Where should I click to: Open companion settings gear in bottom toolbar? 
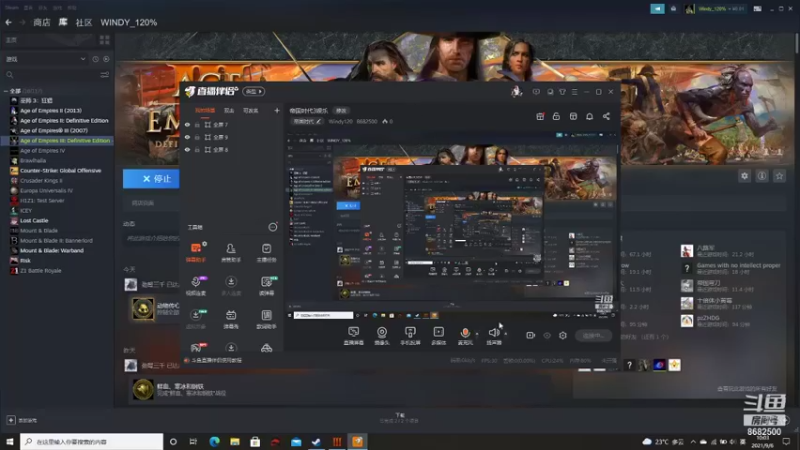(x=563, y=336)
